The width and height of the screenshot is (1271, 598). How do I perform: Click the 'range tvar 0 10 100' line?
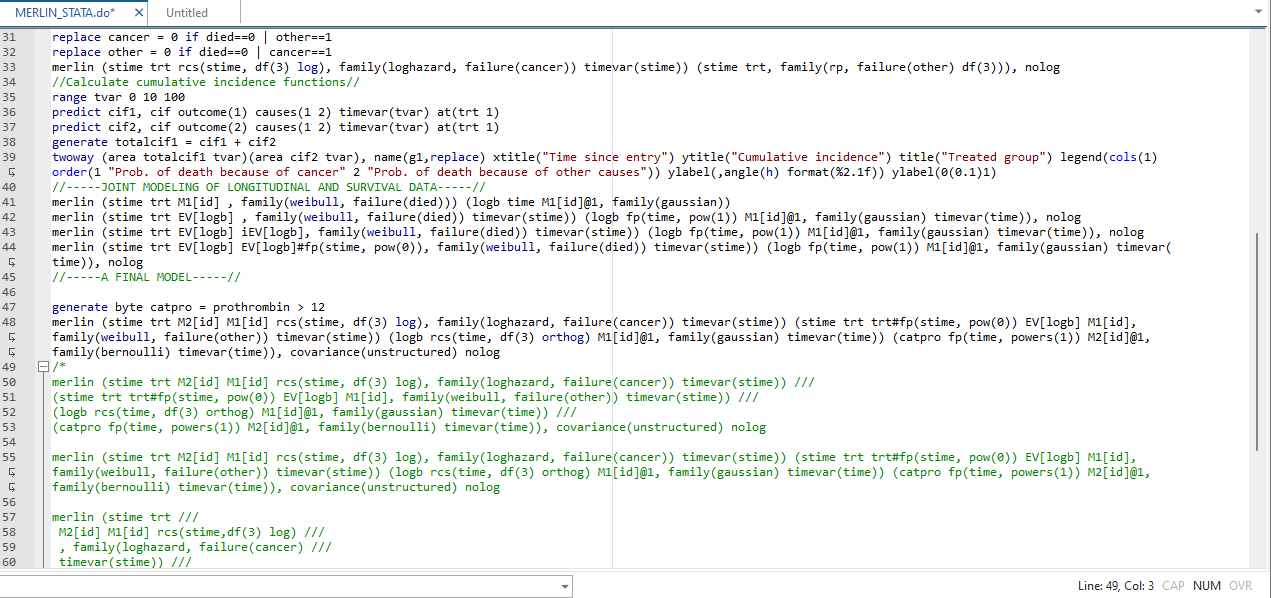pyautogui.click(x=118, y=97)
